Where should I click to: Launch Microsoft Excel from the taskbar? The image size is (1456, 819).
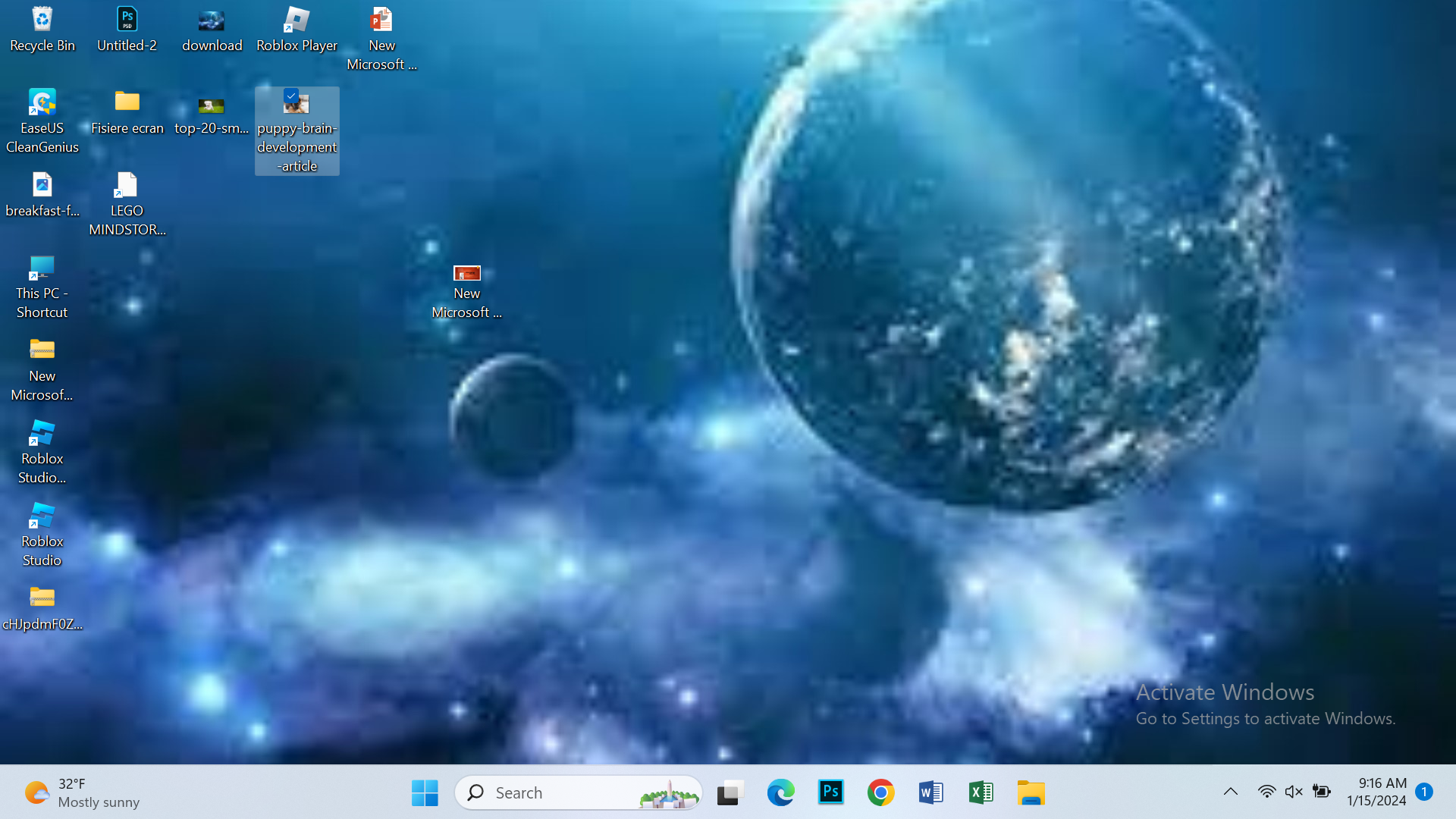tap(981, 792)
